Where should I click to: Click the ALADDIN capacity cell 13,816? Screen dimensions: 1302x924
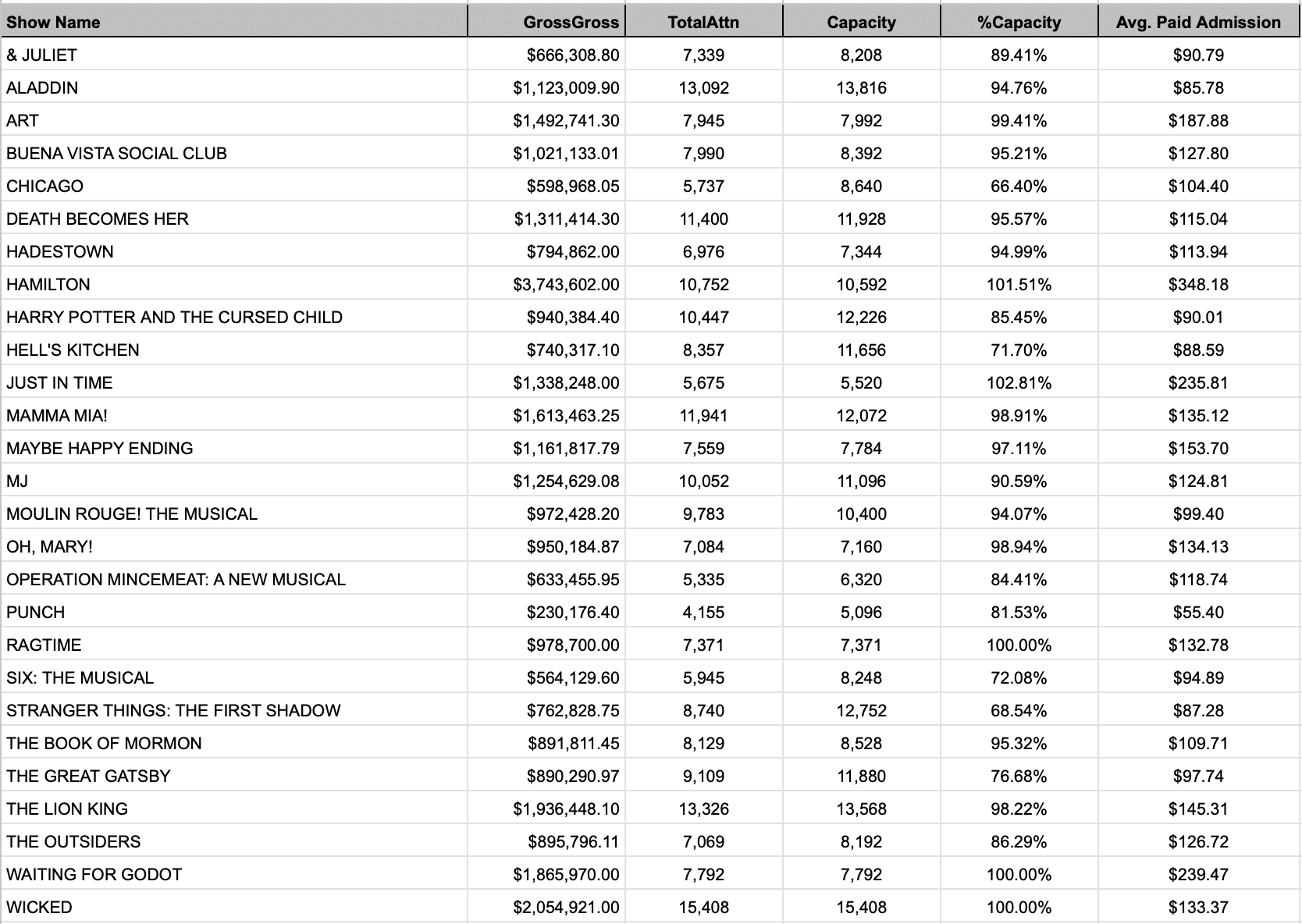[861, 87]
